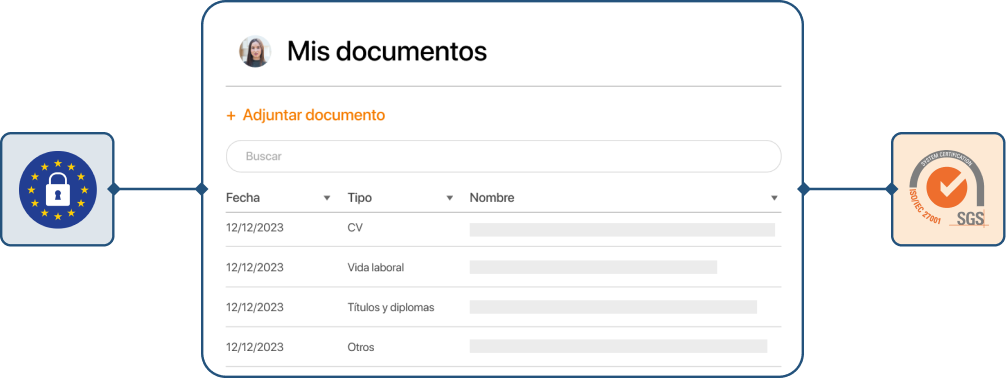Viewport: 1006px width, 378px height.
Task: Focus the Buscar search field
Action: click(x=504, y=156)
